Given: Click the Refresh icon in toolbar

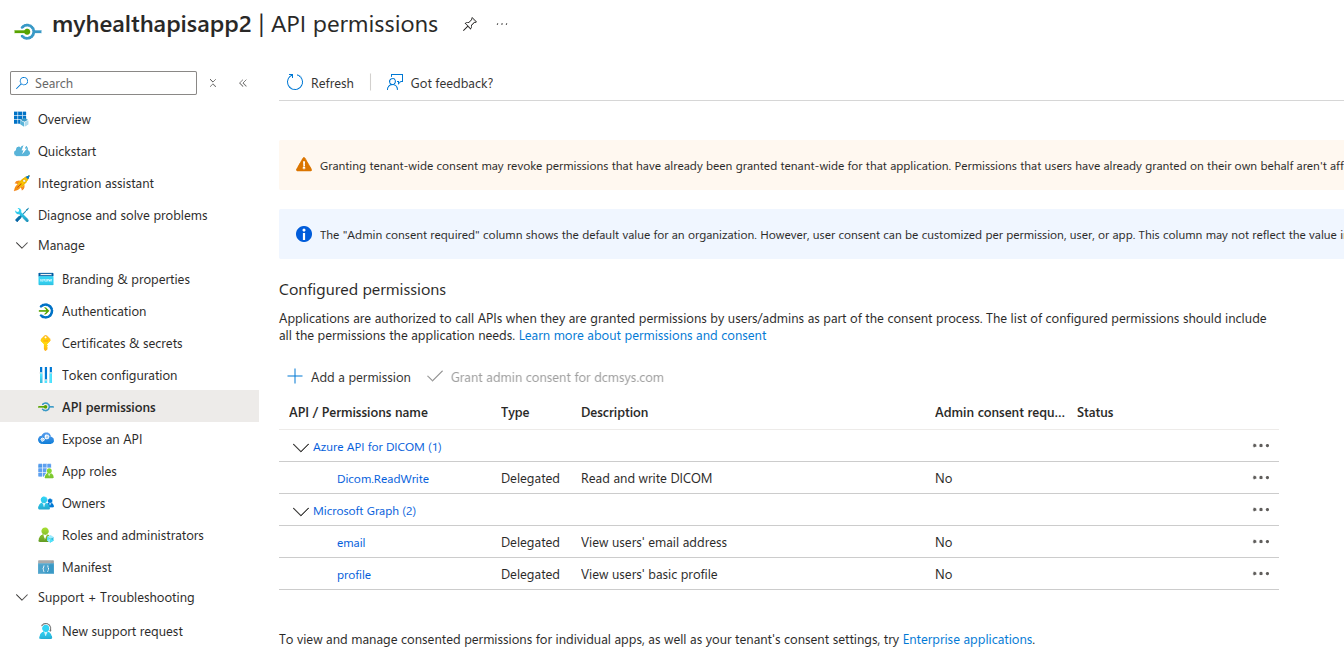Looking at the screenshot, I should point(295,83).
